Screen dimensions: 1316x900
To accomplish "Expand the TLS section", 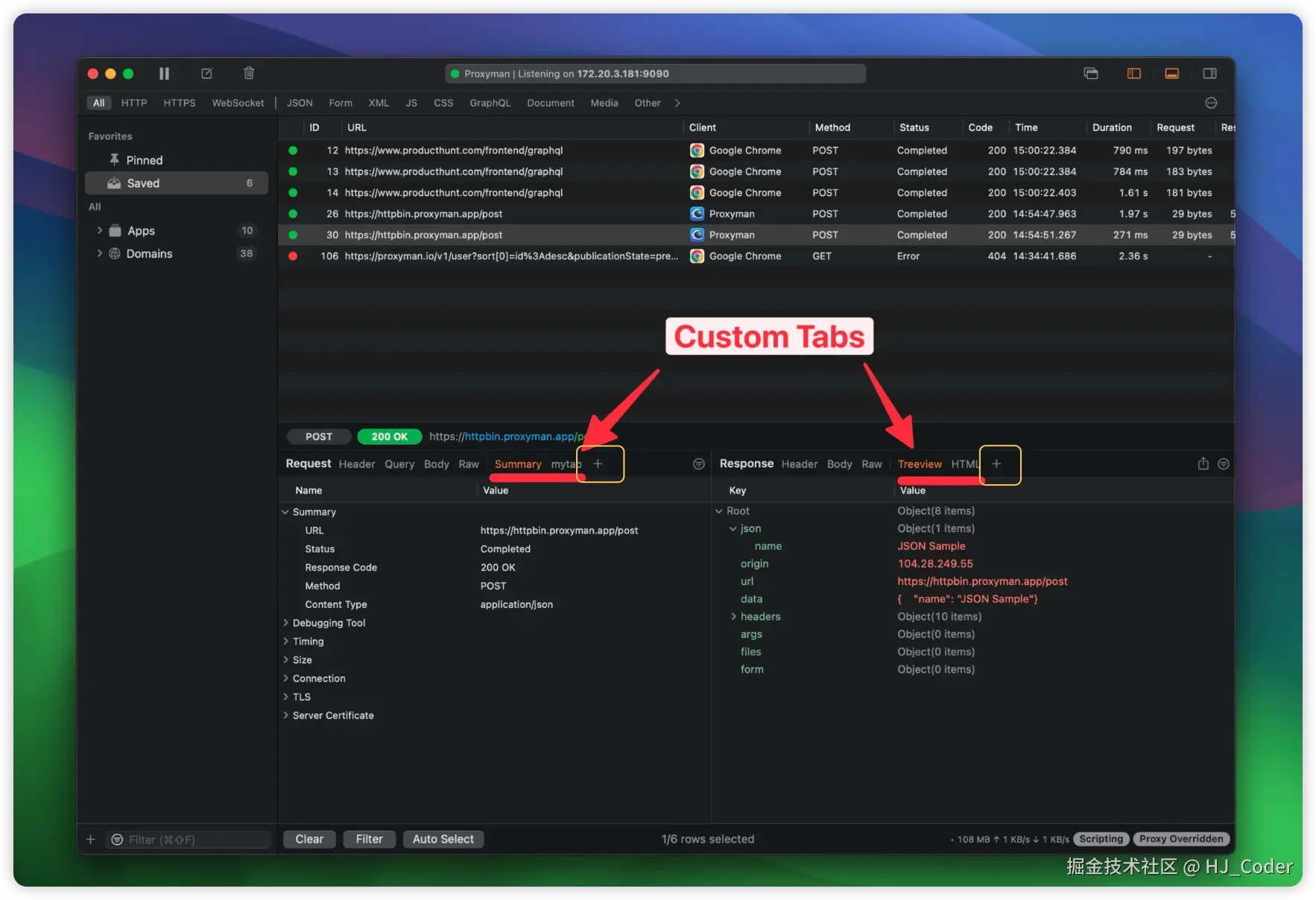I will pos(285,697).
